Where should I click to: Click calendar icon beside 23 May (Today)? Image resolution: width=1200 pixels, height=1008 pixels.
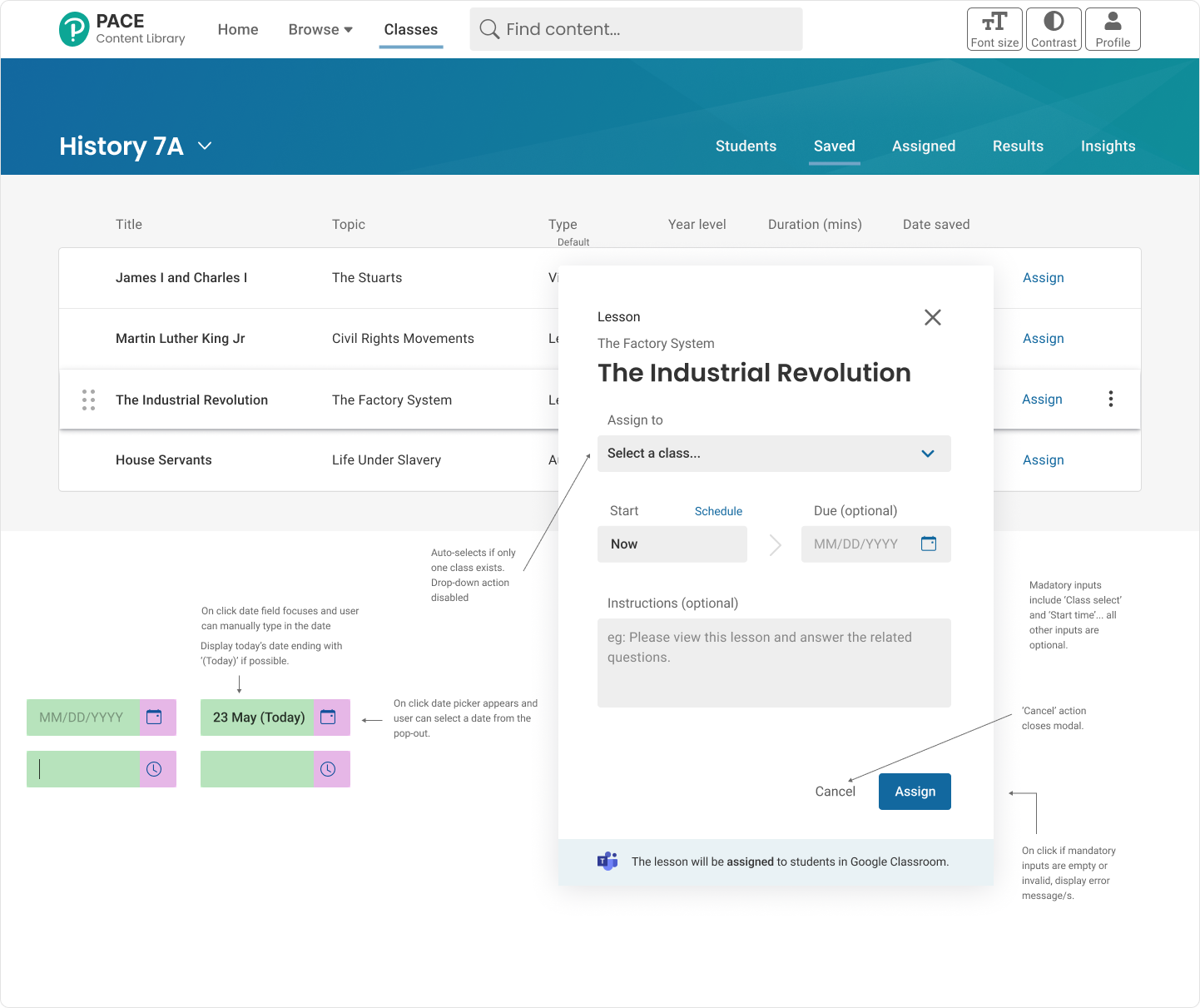click(328, 717)
